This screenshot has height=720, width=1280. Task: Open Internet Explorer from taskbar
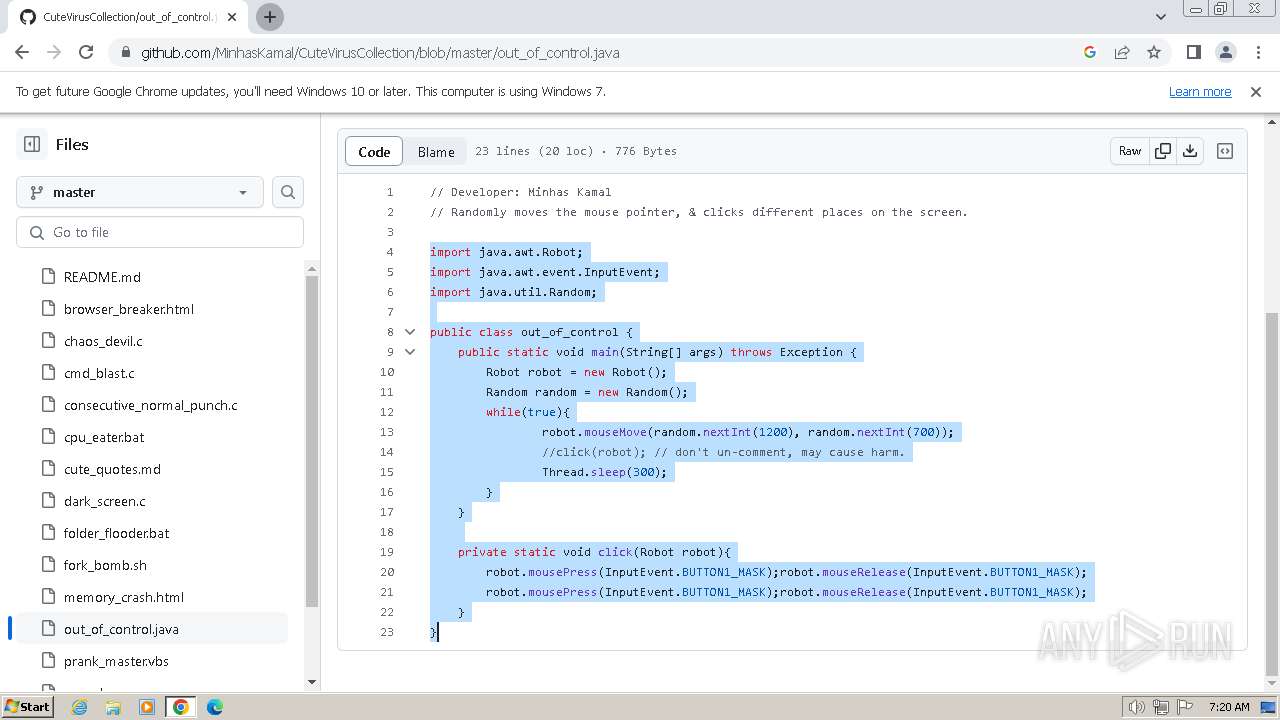(x=79, y=707)
